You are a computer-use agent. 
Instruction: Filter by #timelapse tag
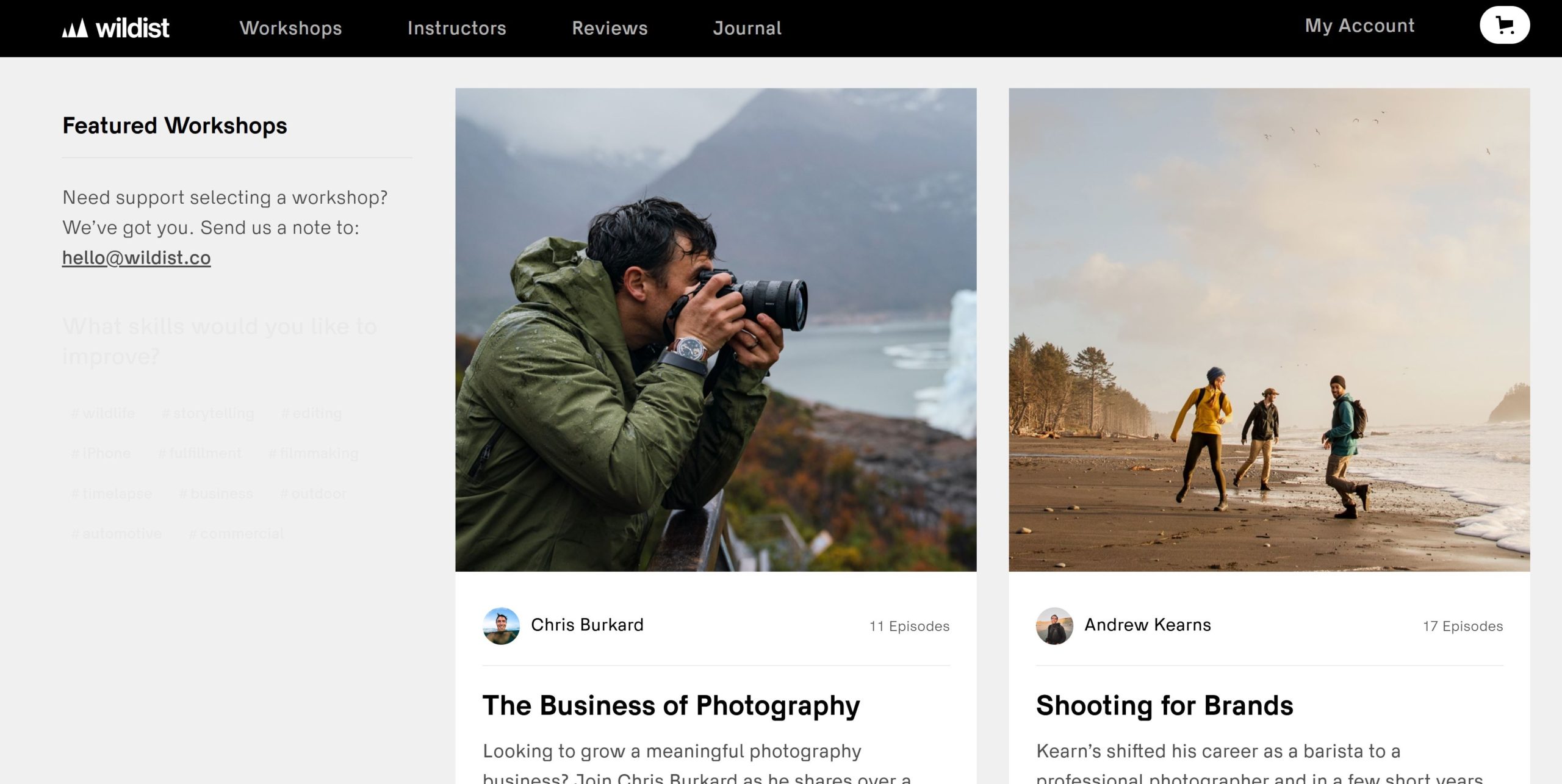coord(112,494)
